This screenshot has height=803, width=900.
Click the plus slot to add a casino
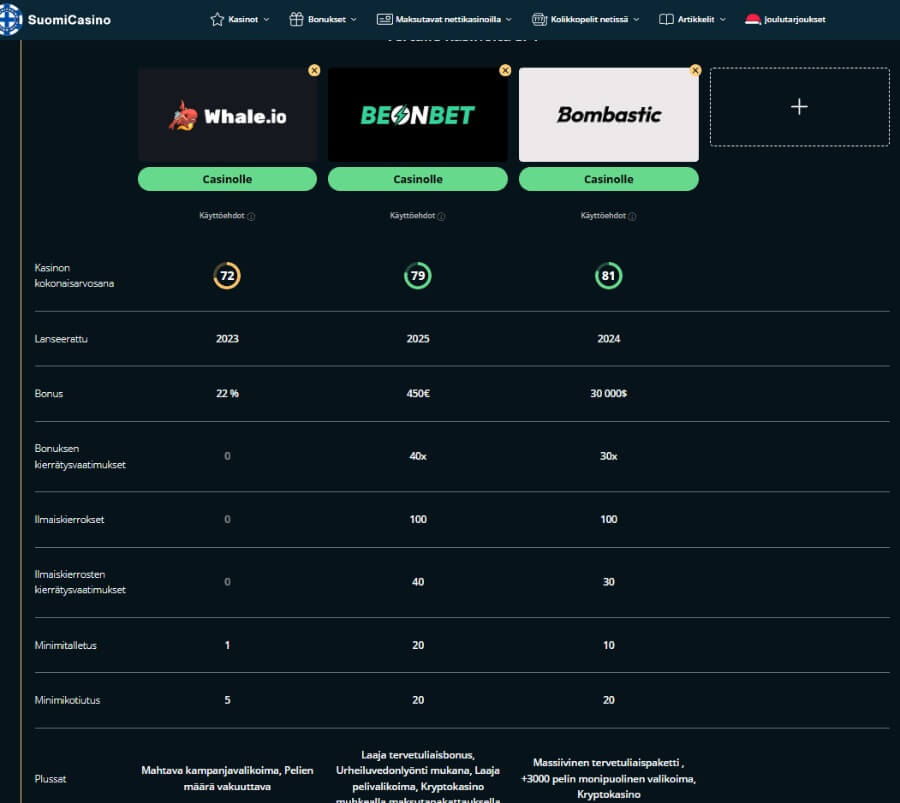coord(799,108)
